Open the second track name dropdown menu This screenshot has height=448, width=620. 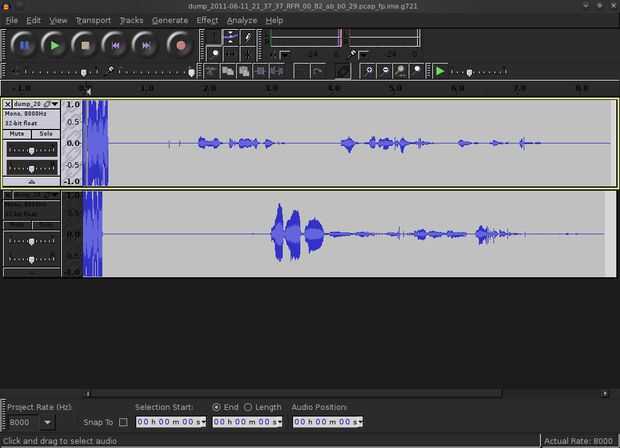coord(55,195)
